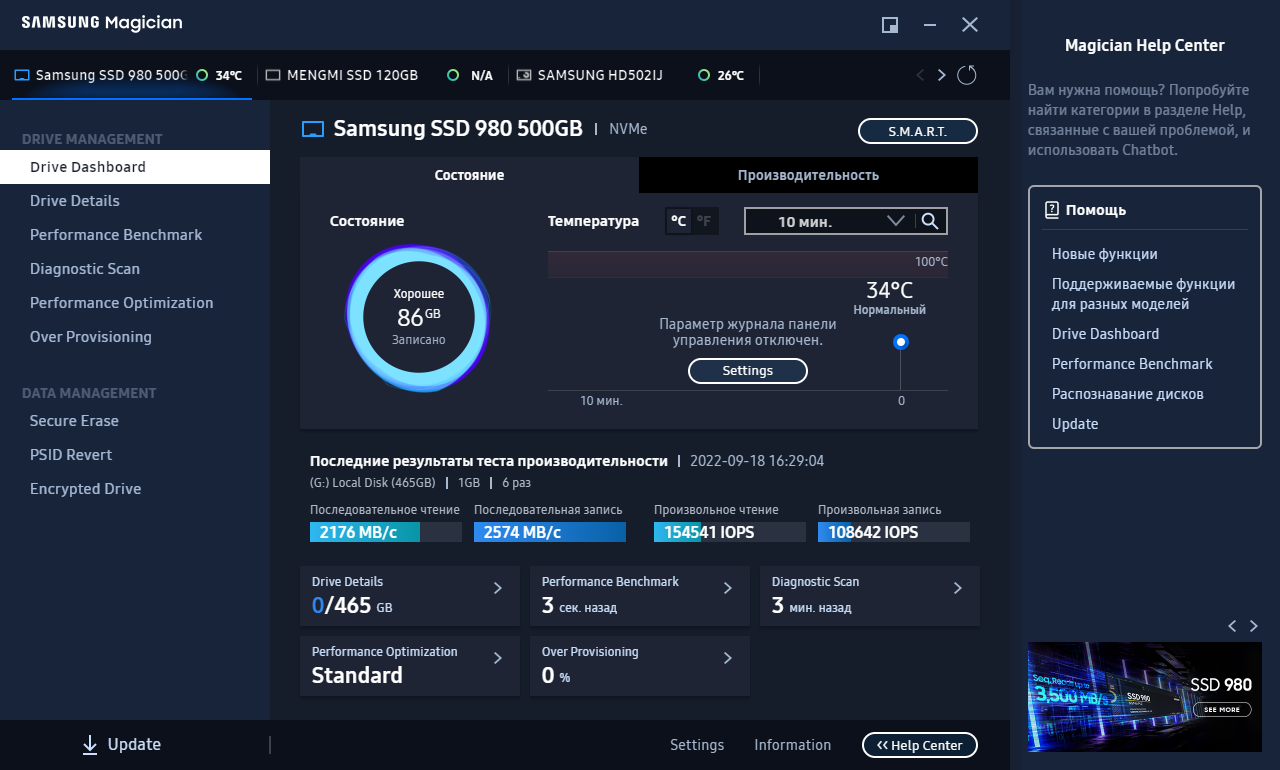
Task: Switch temperature unit to °C
Action: point(678,221)
